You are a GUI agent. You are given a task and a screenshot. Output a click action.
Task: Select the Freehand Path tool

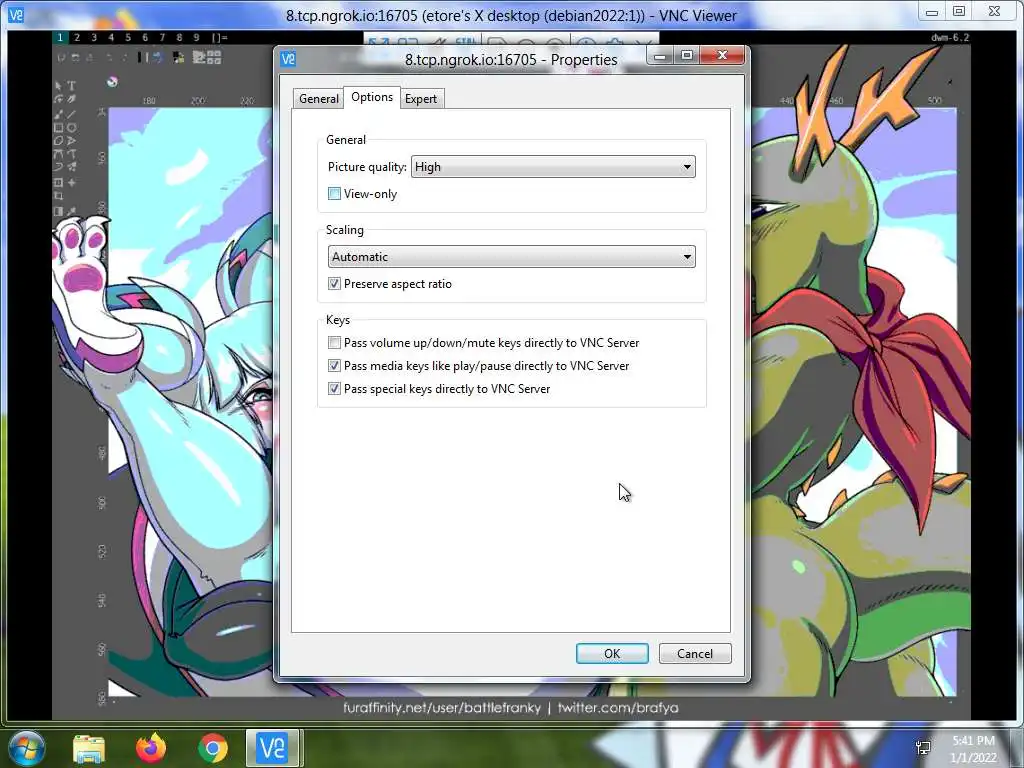(72, 153)
